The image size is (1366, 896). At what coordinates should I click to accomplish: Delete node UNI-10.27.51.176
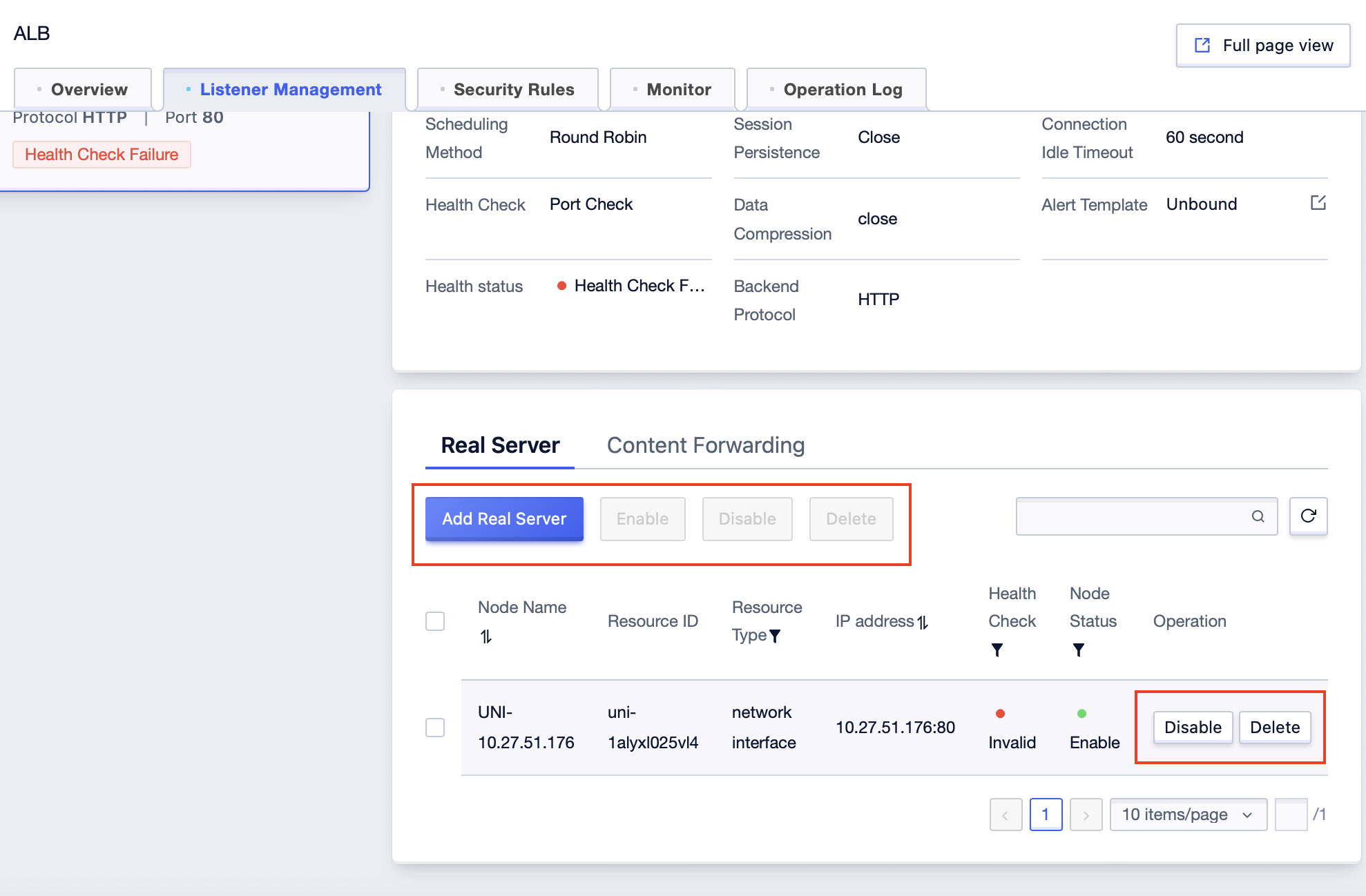click(1275, 727)
